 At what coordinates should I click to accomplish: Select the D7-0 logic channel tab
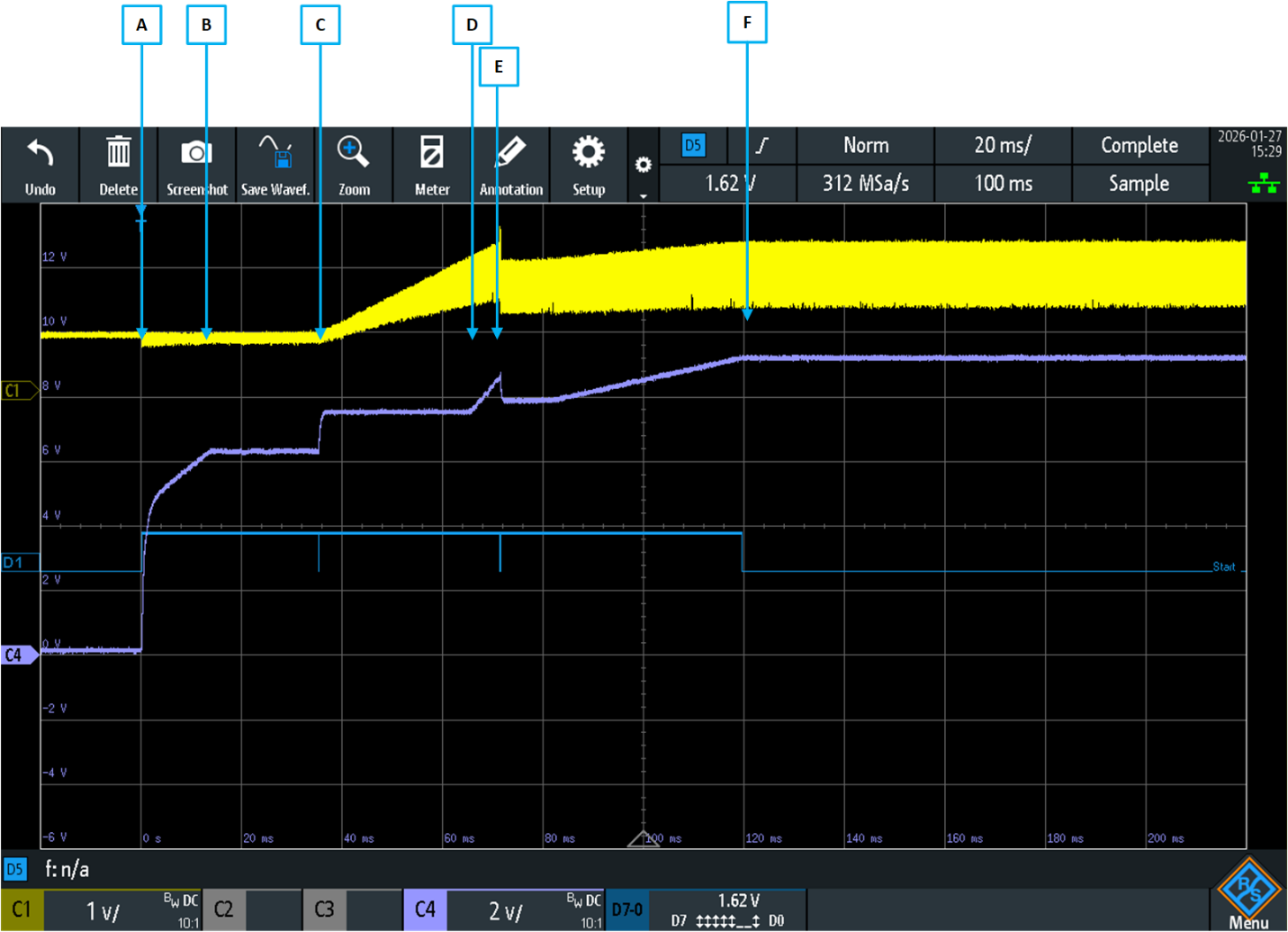point(627,910)
